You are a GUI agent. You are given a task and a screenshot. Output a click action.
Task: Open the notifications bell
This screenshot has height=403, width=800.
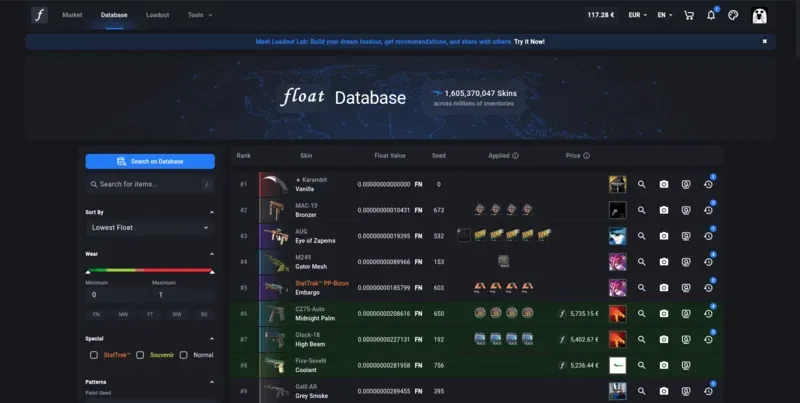coord(711,15)
